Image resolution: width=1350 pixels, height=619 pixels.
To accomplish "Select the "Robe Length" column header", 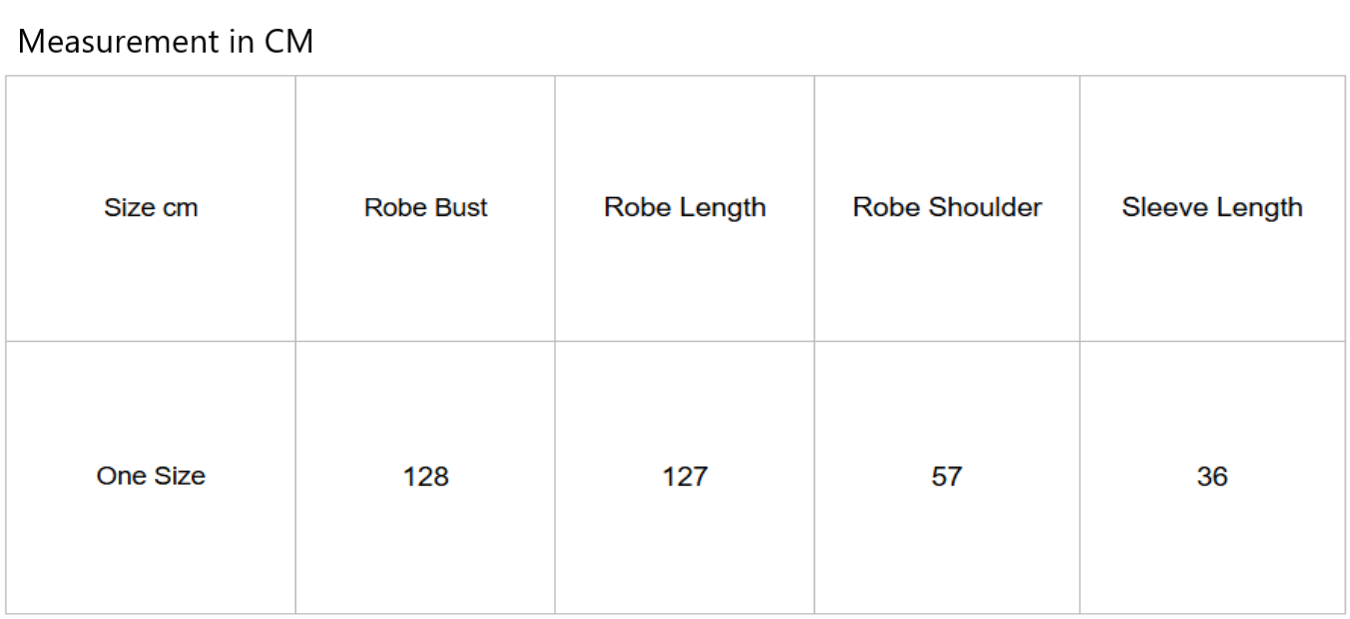I will (x=685, y=208).
